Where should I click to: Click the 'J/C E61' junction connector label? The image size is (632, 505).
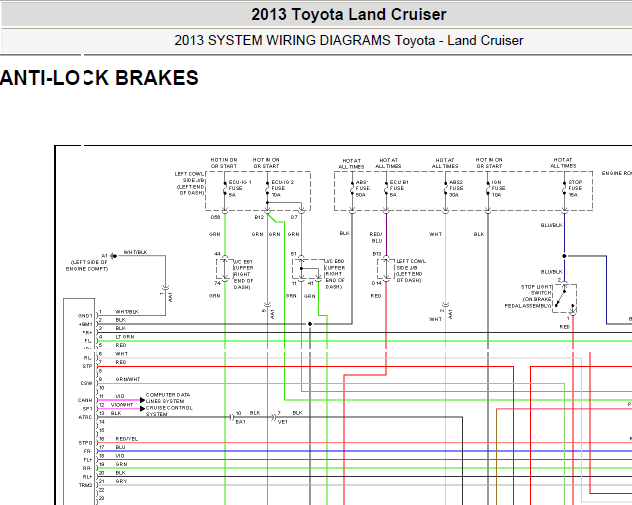pos(243,274)
